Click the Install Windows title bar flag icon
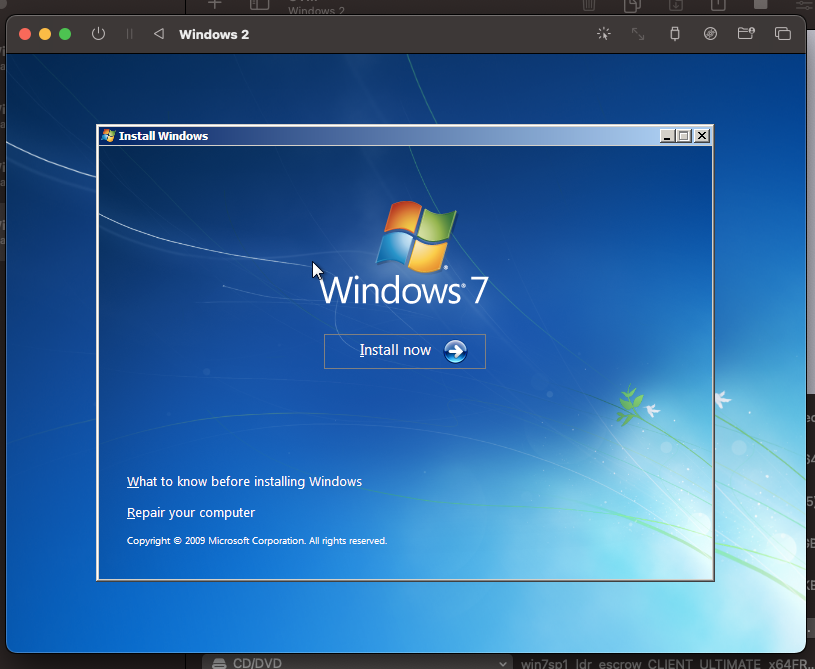 (x=109, y=136)
